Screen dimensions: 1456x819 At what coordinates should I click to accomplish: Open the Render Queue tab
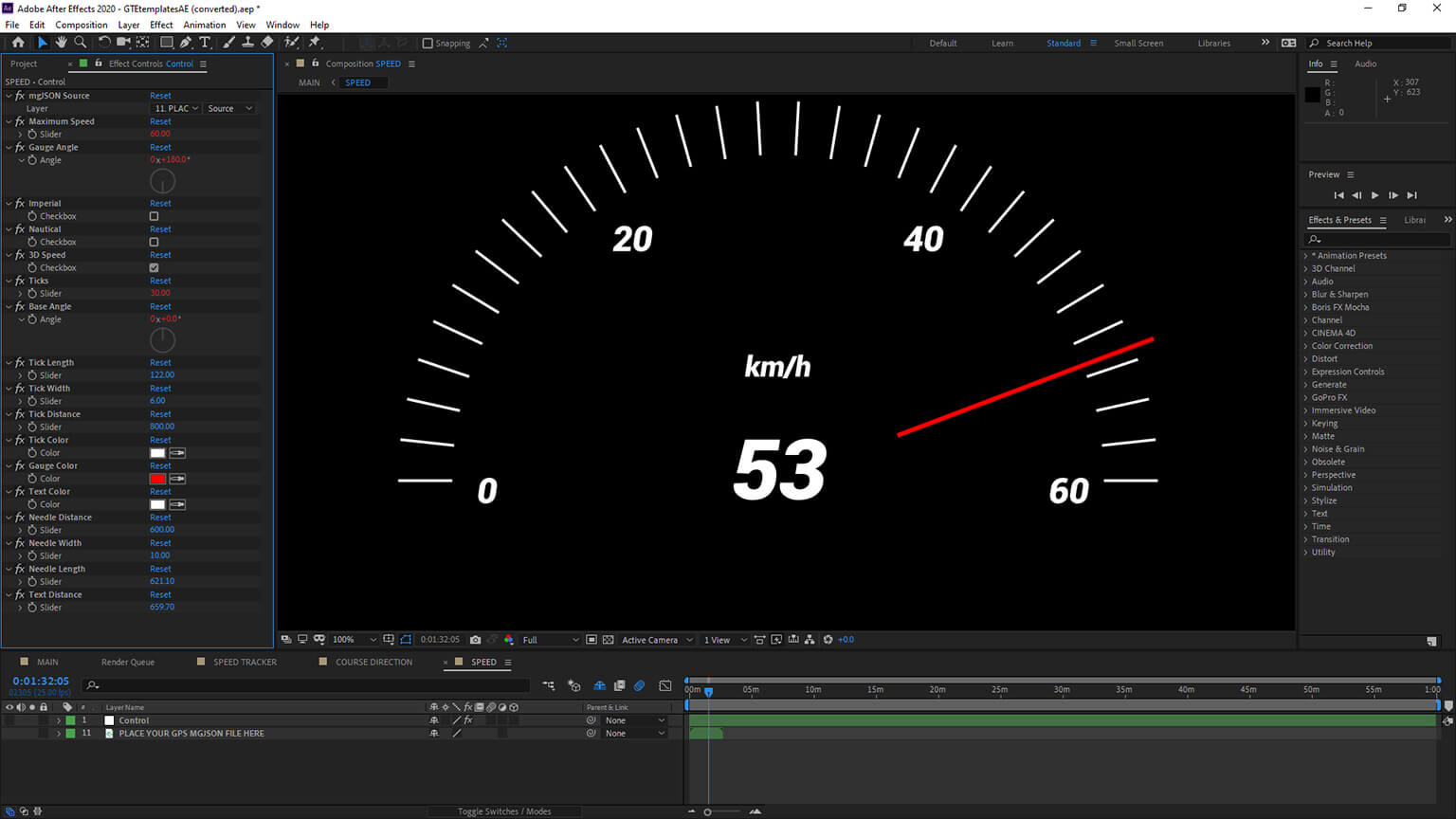click(128, 662)
